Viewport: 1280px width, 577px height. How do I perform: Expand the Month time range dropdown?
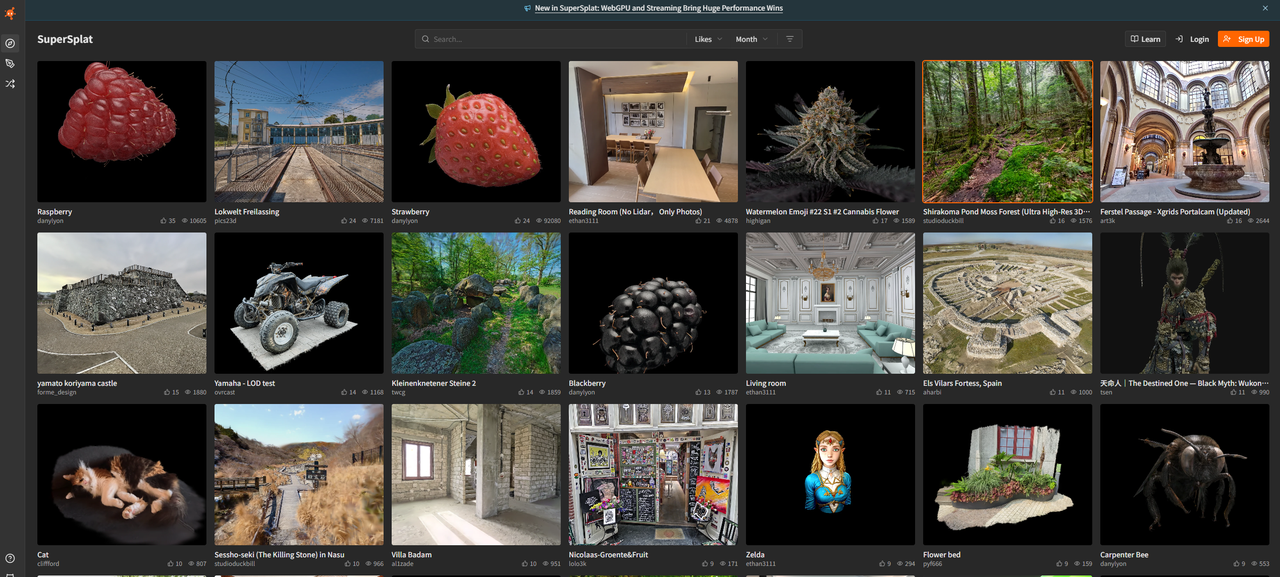[x=752, y=39]
